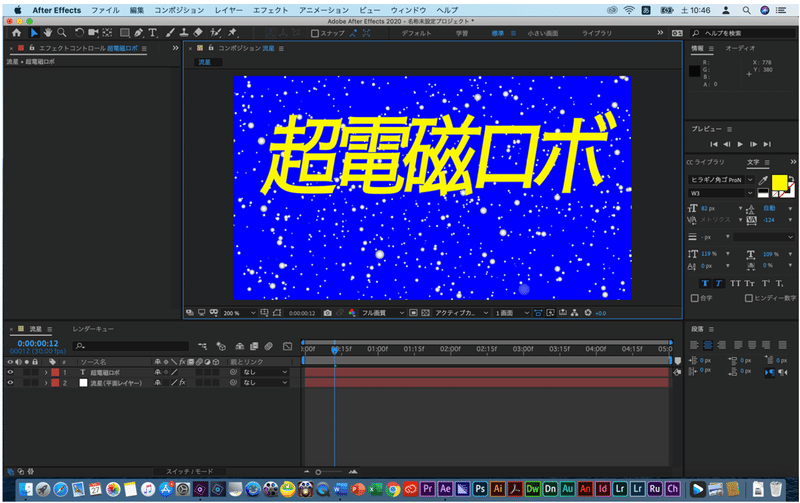Select the Pan Behind anchor point tool
Viewport: 800px width, 503px height.
point(107,33)
